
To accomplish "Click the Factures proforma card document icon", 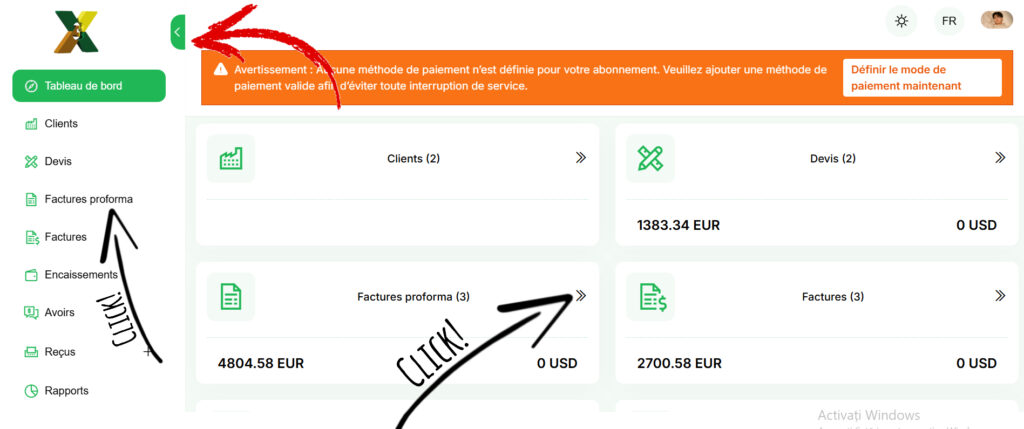I will 231,296.
